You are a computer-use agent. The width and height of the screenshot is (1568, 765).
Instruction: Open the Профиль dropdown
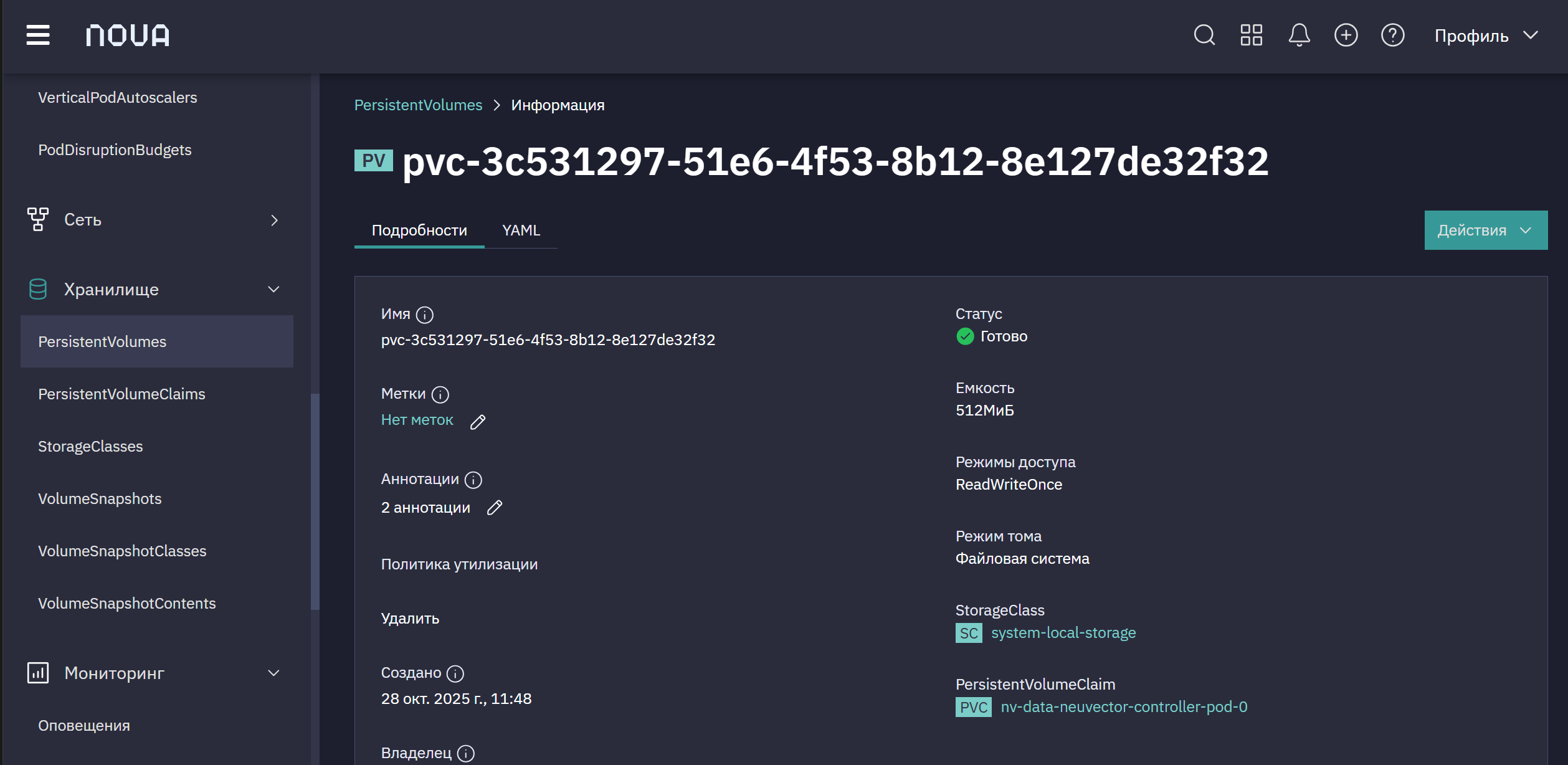pos(1486,36)
